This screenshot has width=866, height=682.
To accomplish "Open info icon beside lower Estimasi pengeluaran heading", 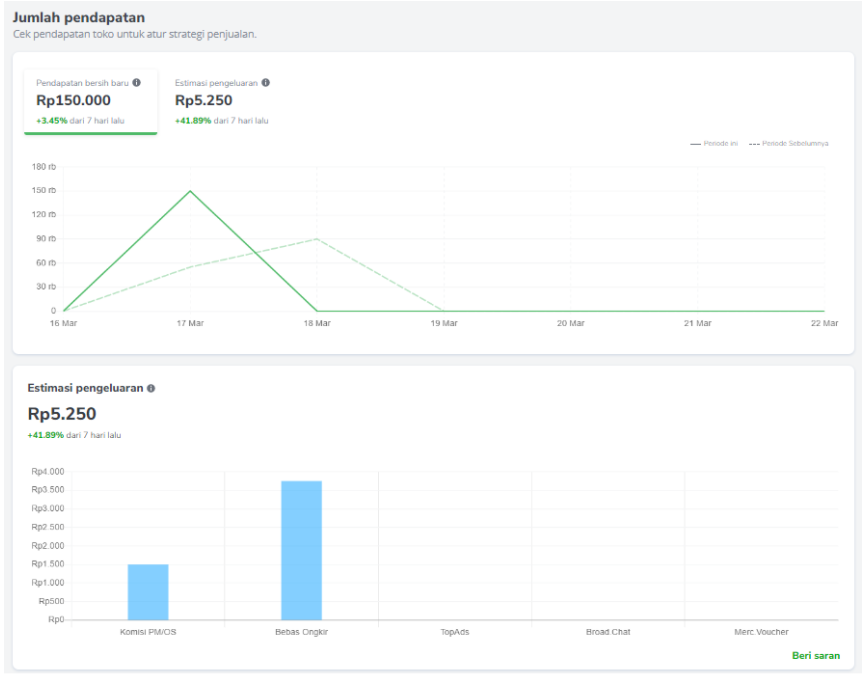I will [x=151, y=388].
